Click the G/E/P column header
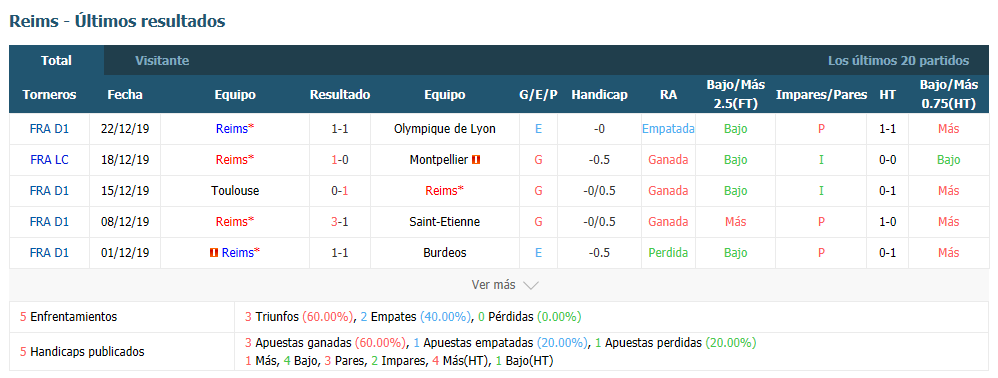This screenshot has width=998, height=378. click(x=538, y=95)
